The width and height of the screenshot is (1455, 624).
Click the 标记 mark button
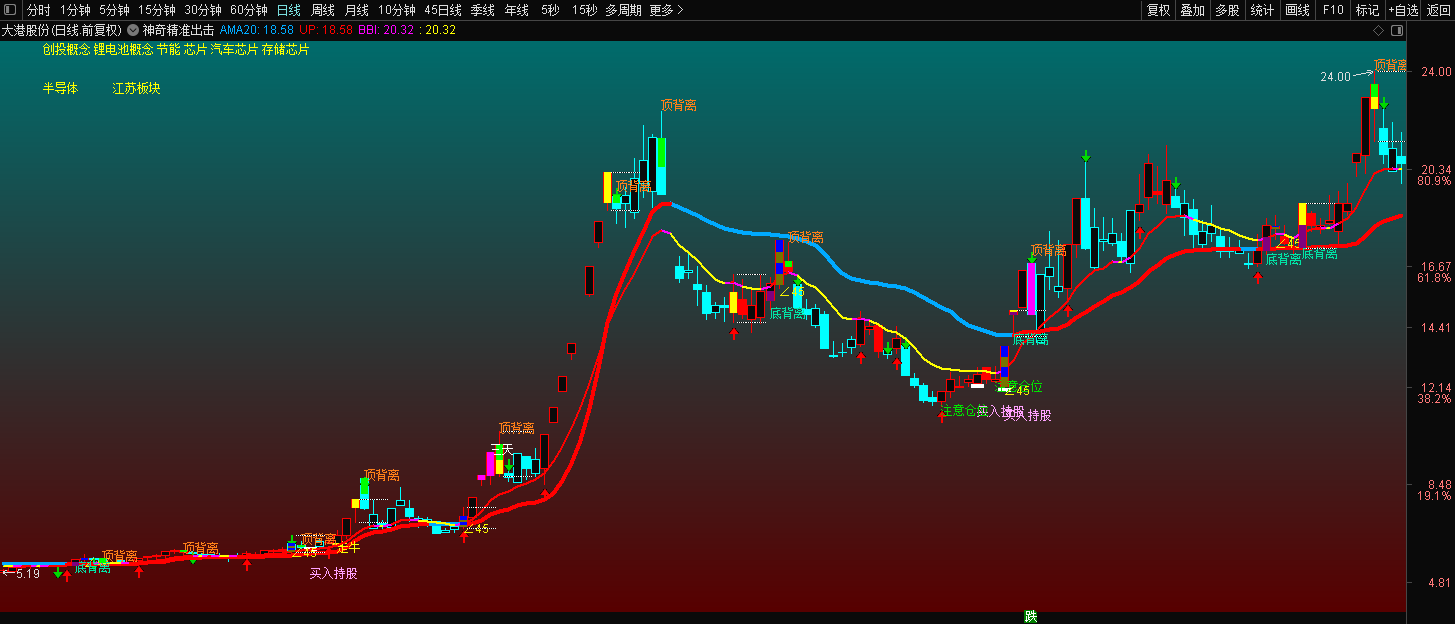point(1367,10)
